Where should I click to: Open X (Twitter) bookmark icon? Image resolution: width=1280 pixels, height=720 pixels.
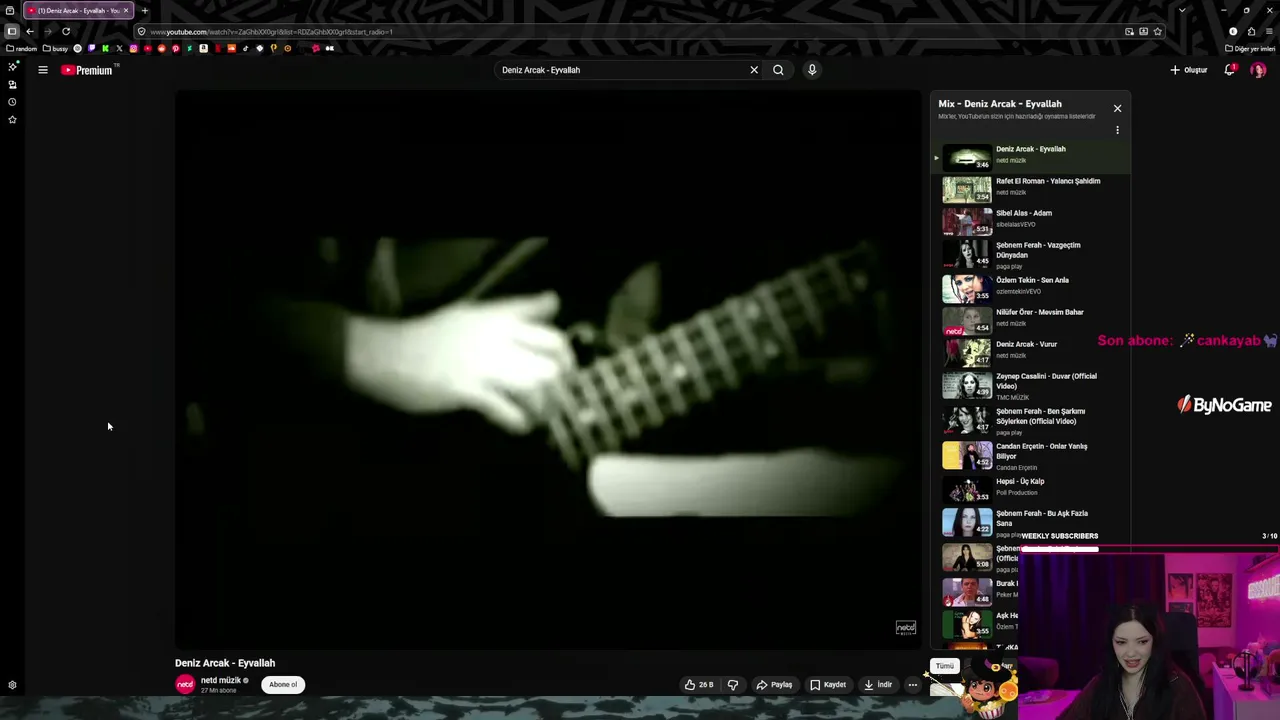(x=119, y=48)
